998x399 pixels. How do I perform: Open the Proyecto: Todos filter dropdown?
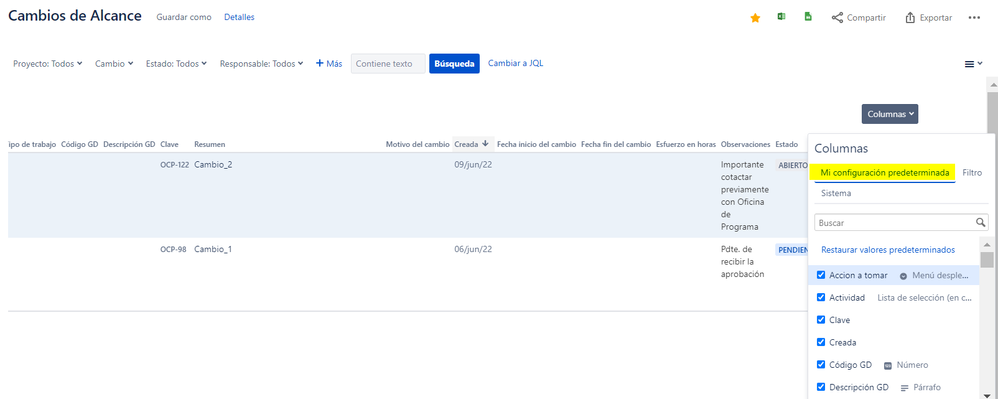pyautogui.click(x=48, y=64)
